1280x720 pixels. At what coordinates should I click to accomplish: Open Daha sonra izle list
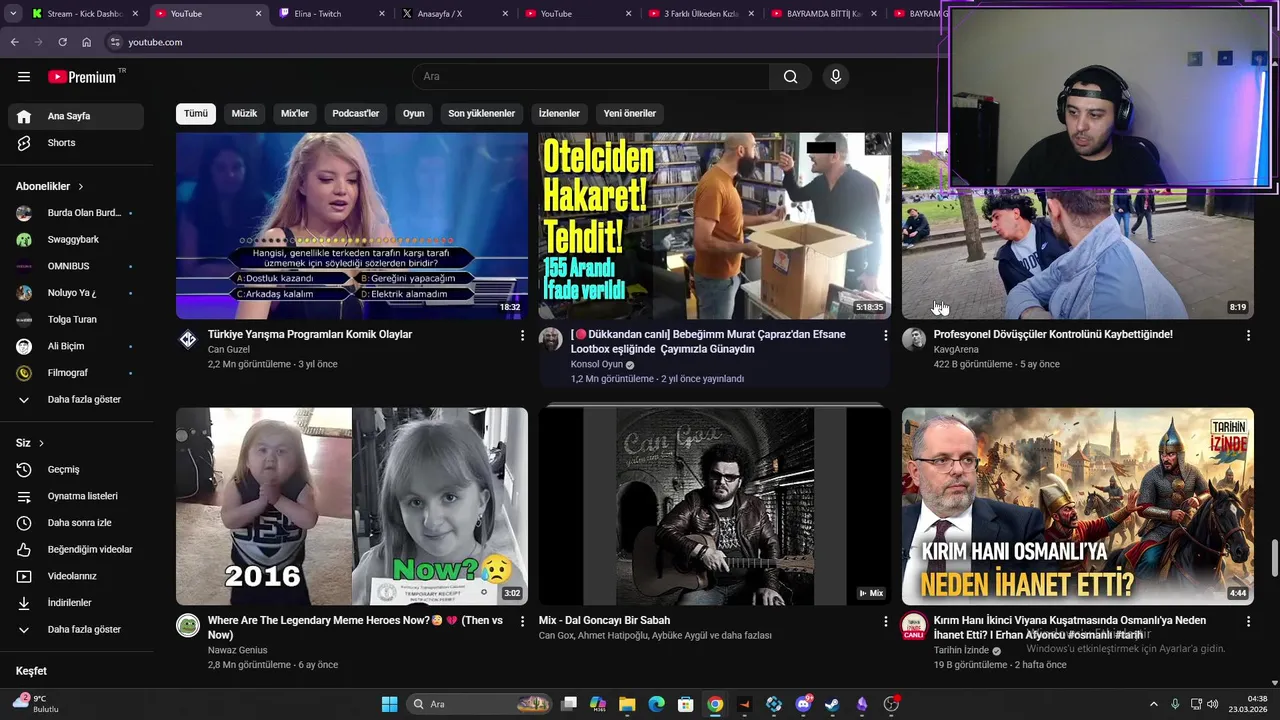pos(76,523)
